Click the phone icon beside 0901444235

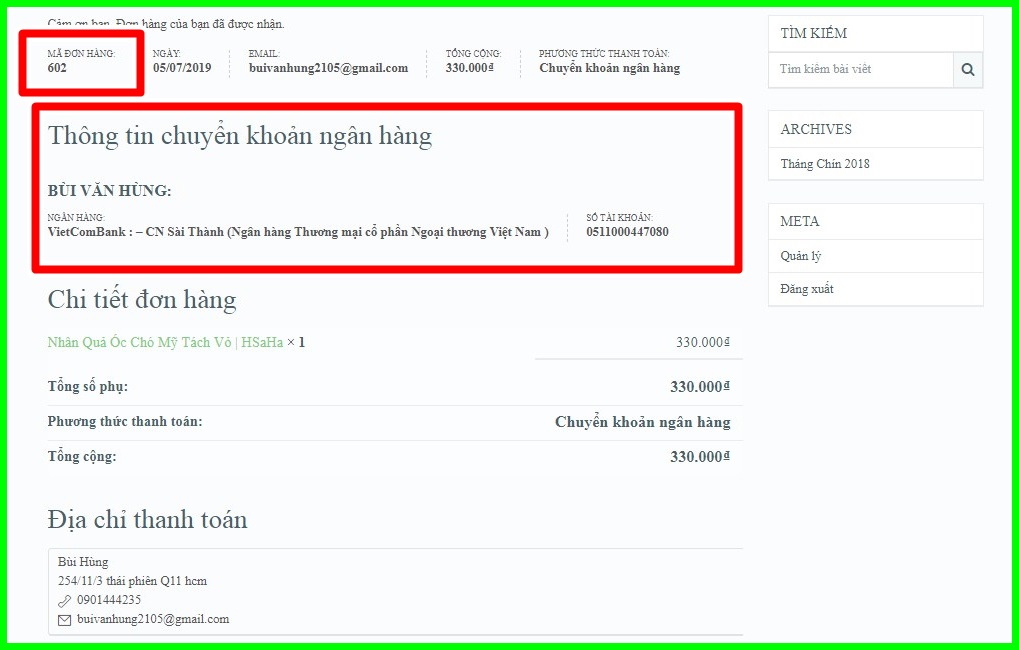pyautogui.click(x=64, y=601)
